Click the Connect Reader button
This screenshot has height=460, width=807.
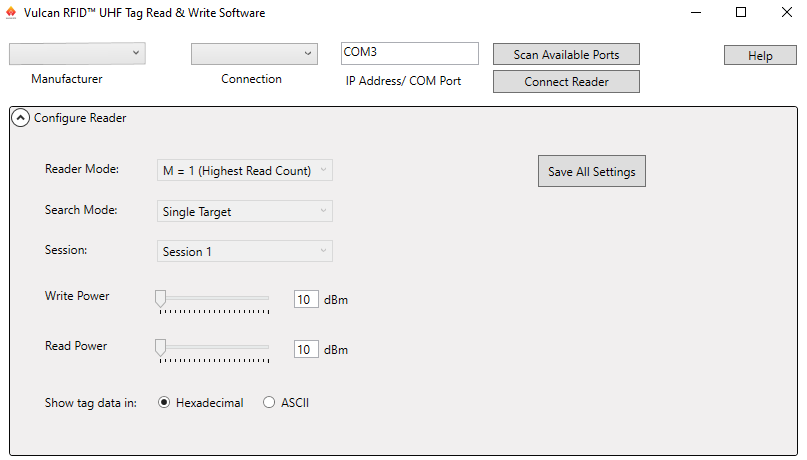point(566,82)
